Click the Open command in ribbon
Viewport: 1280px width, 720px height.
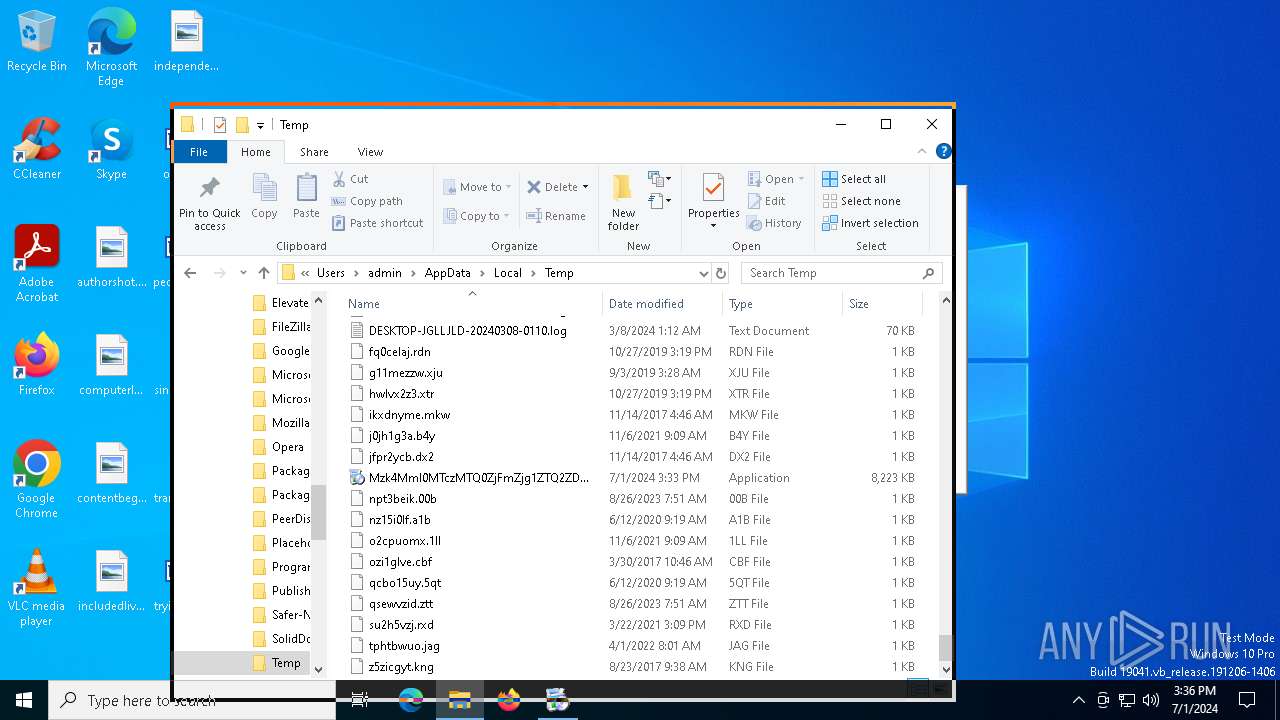point(775,179)
